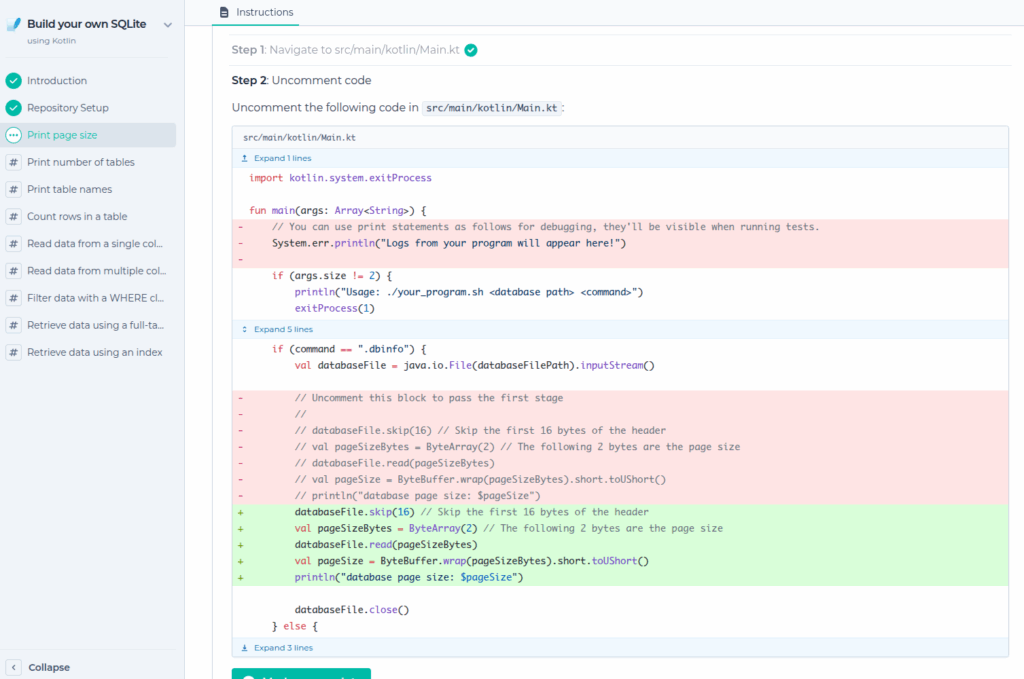This screenshot has height=679, width=1024.
Task: Switch to the Instructions tab
Action: click(255, 12)
